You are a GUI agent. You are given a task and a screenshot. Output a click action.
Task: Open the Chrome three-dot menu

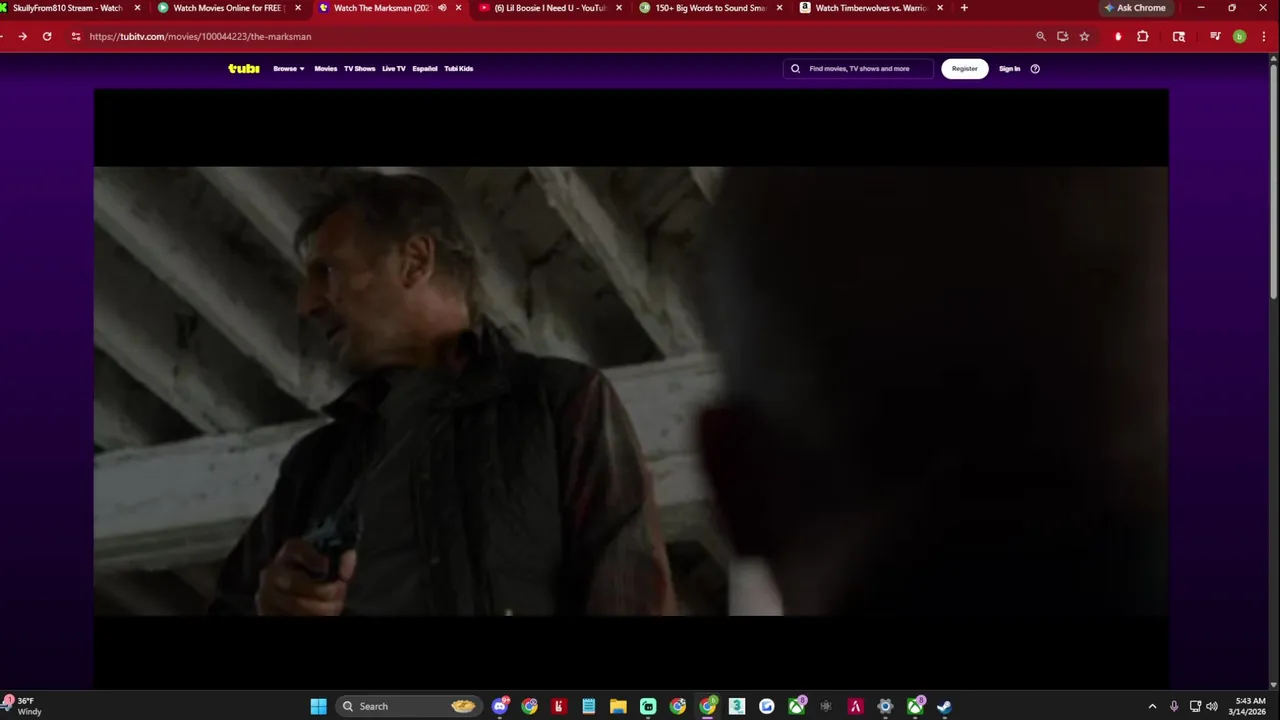(x=1264, y=36)
